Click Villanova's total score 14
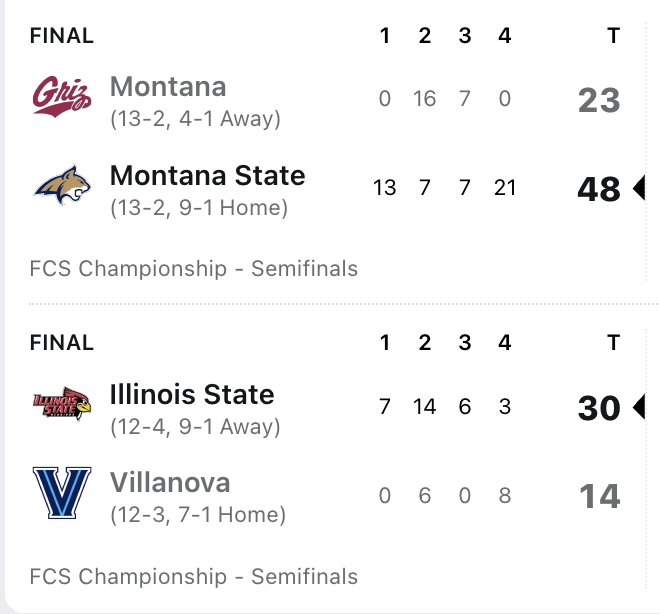The height and width of the screenshot is (614, 660). click(x=600, y=496)
